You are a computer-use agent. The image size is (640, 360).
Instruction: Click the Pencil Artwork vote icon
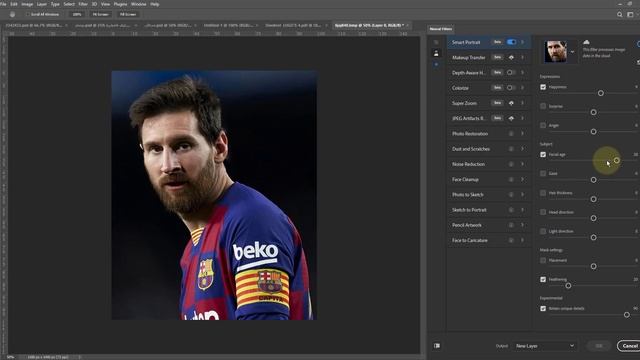[x=511, y=225]
